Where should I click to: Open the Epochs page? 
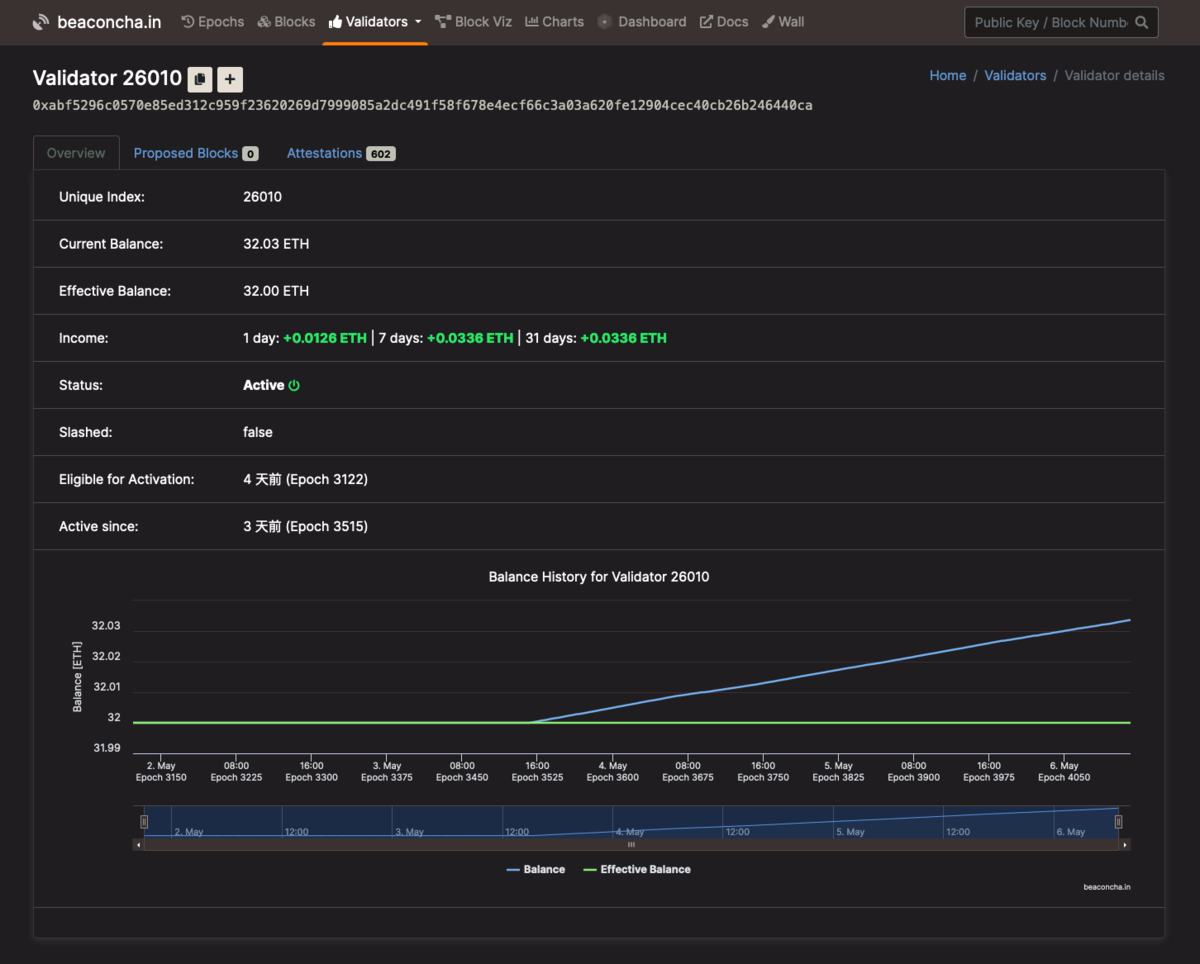(212, 22)
